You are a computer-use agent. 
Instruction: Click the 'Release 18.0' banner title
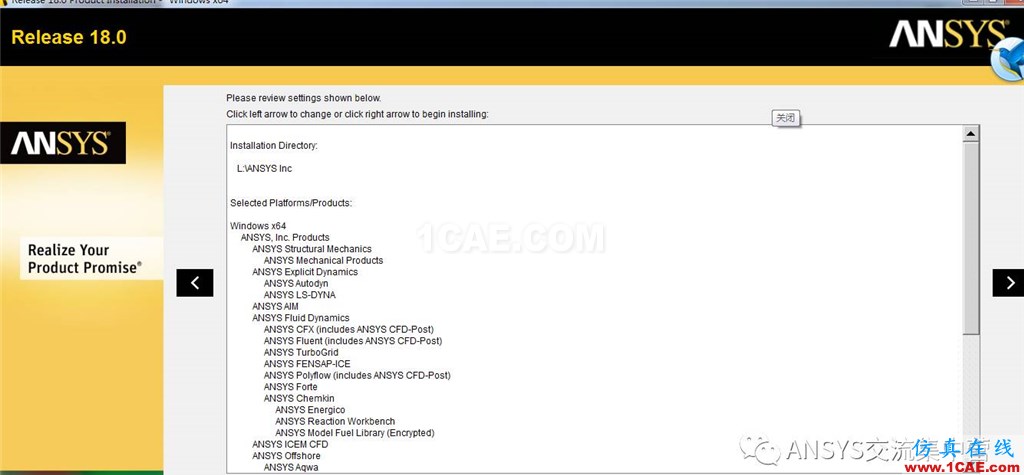69,37
